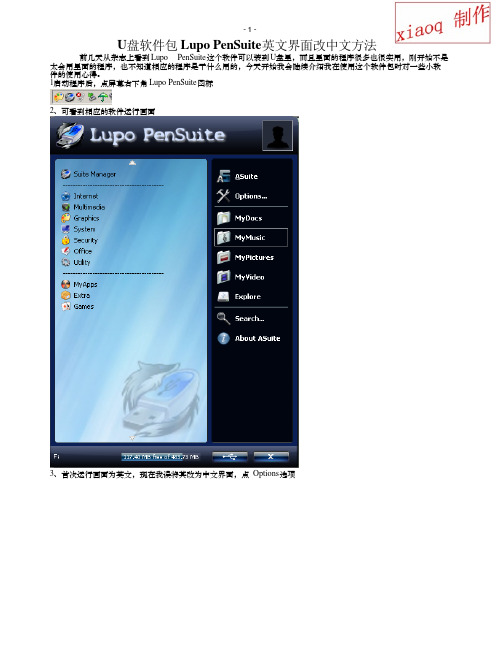Image resolution: width=502 pixels, height=649 pixels.
Task: Open Suite Manager
Action: point(89,174)
